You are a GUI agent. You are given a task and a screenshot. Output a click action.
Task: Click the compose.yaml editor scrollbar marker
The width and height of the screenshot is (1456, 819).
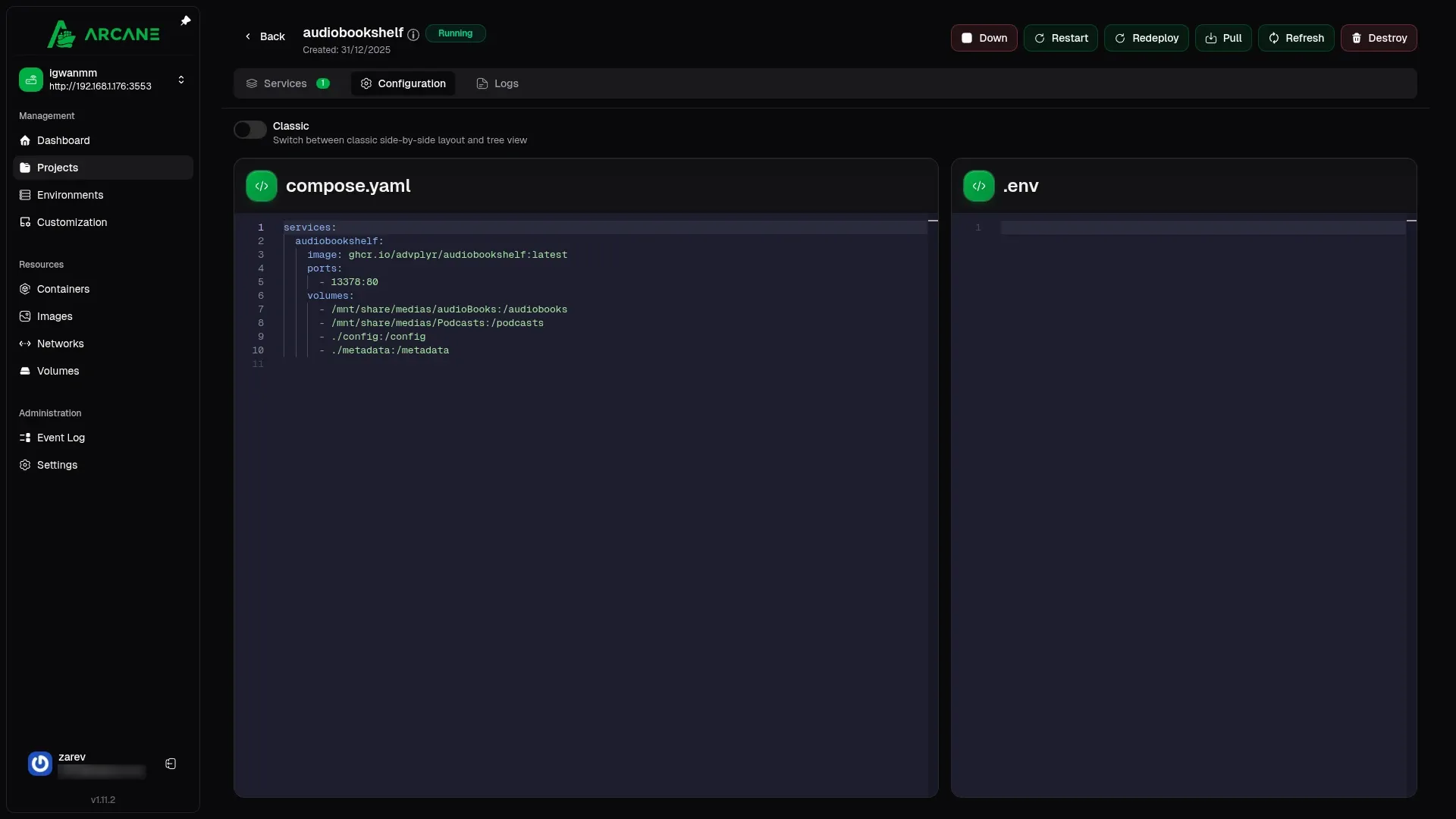(933, 221)
